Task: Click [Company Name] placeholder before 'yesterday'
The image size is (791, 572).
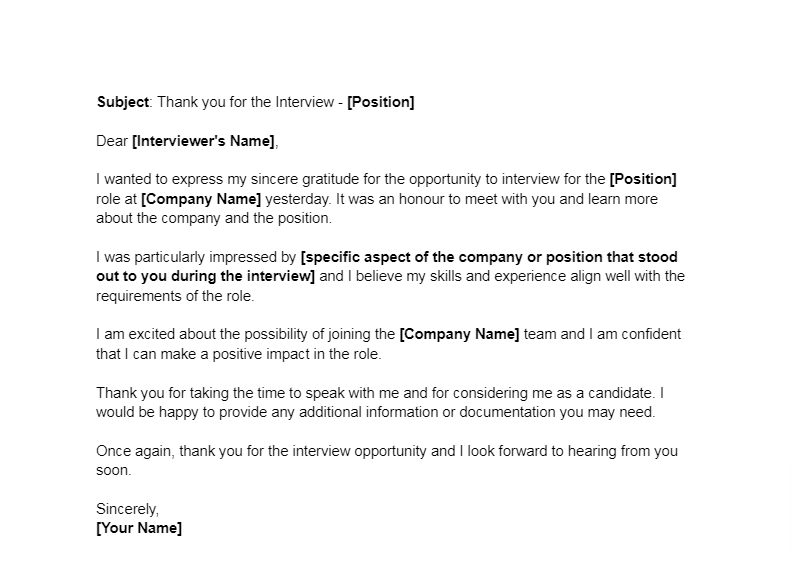Action: 201,199
